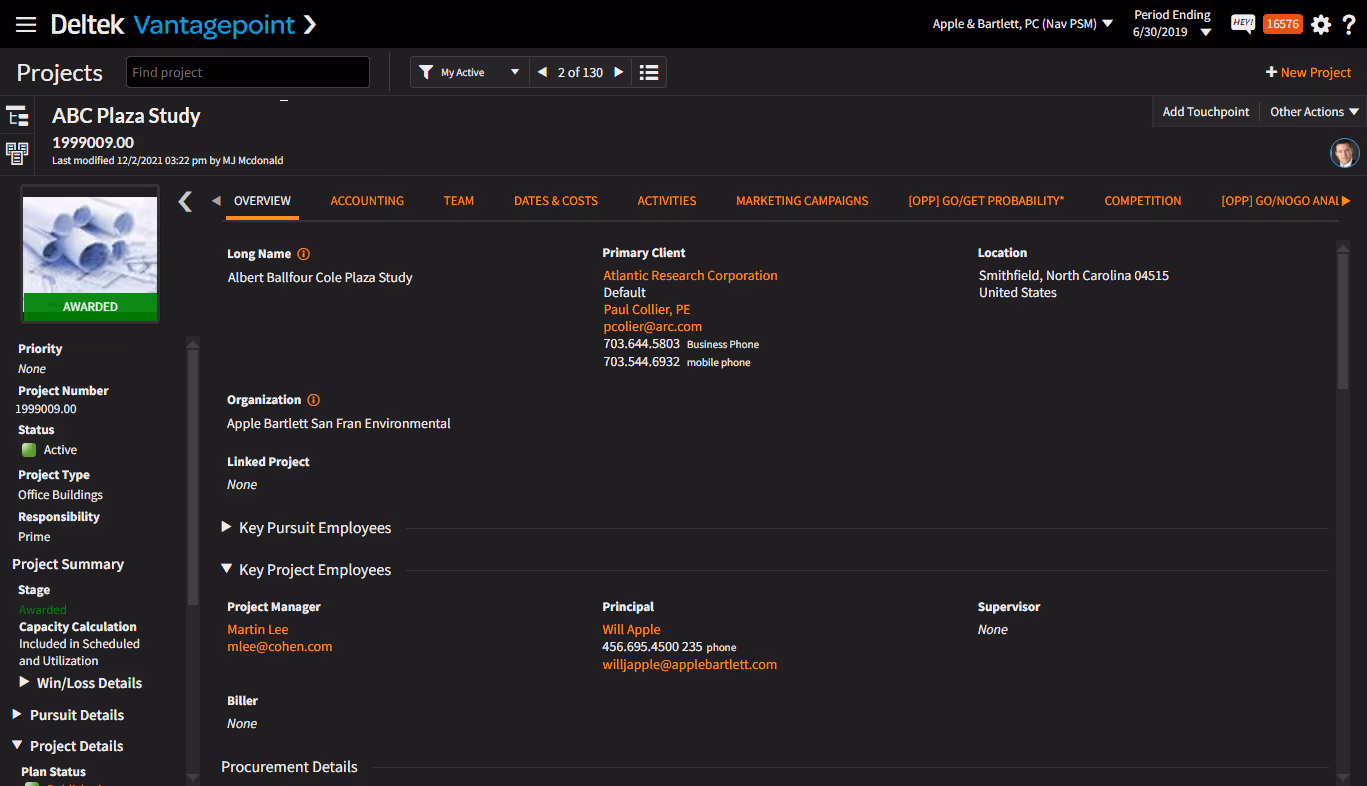This screenshot has height=786, width=1367.
Task: Open the Marketing Campaigns tab
Action: click(802, 201)
